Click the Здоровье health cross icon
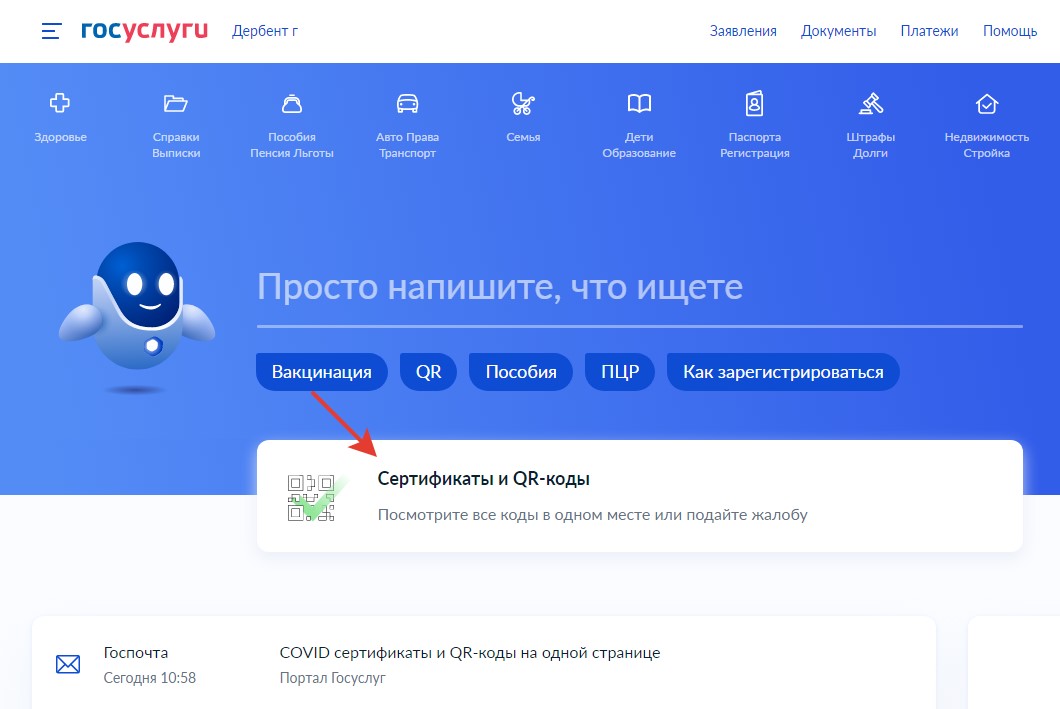This screenshot has width=1060, height=709. 60,103
